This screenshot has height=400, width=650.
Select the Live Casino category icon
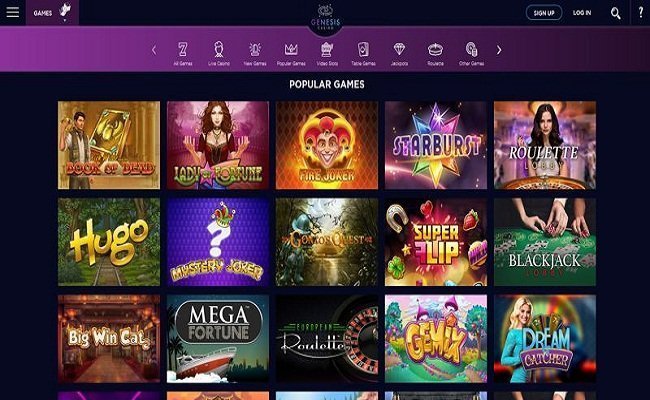[x=219, y=49]
